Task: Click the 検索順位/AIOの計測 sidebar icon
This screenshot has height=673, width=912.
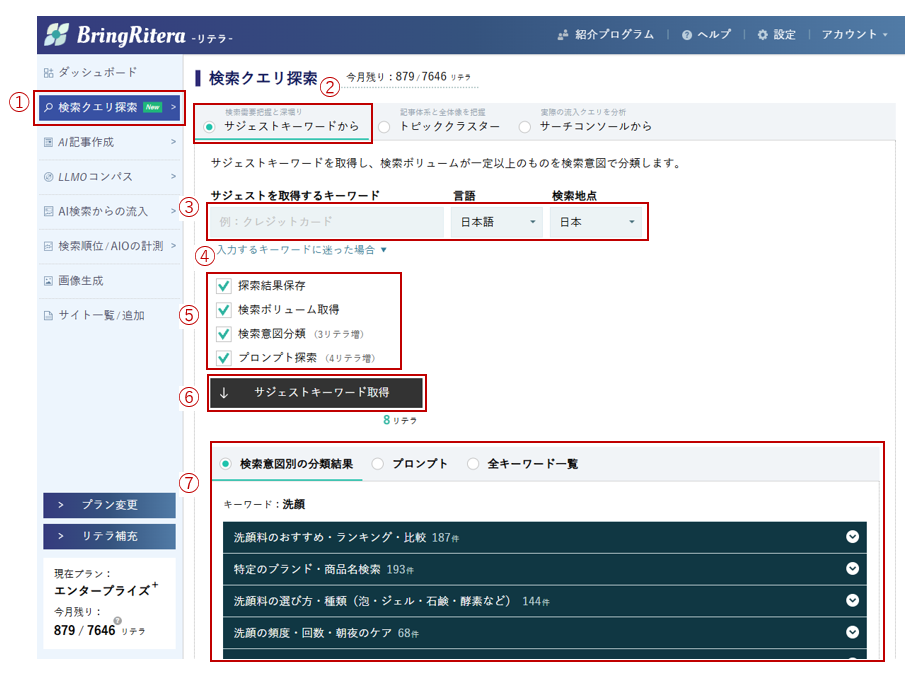Action: pyautogui.click(x=49, y=246)
